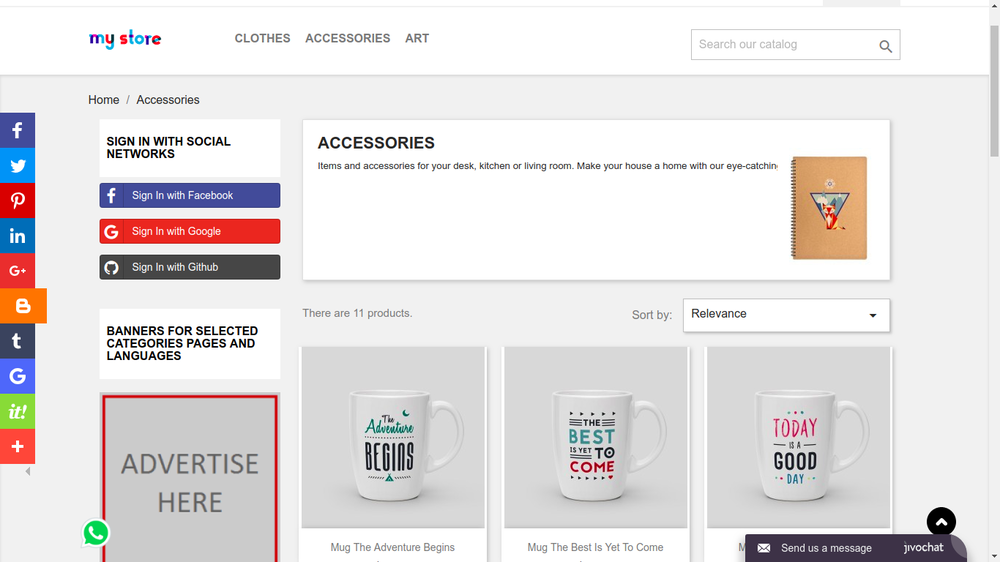Share page via Facebook sidebar icon
1000x562 pixels.
(x=17, y=130)
